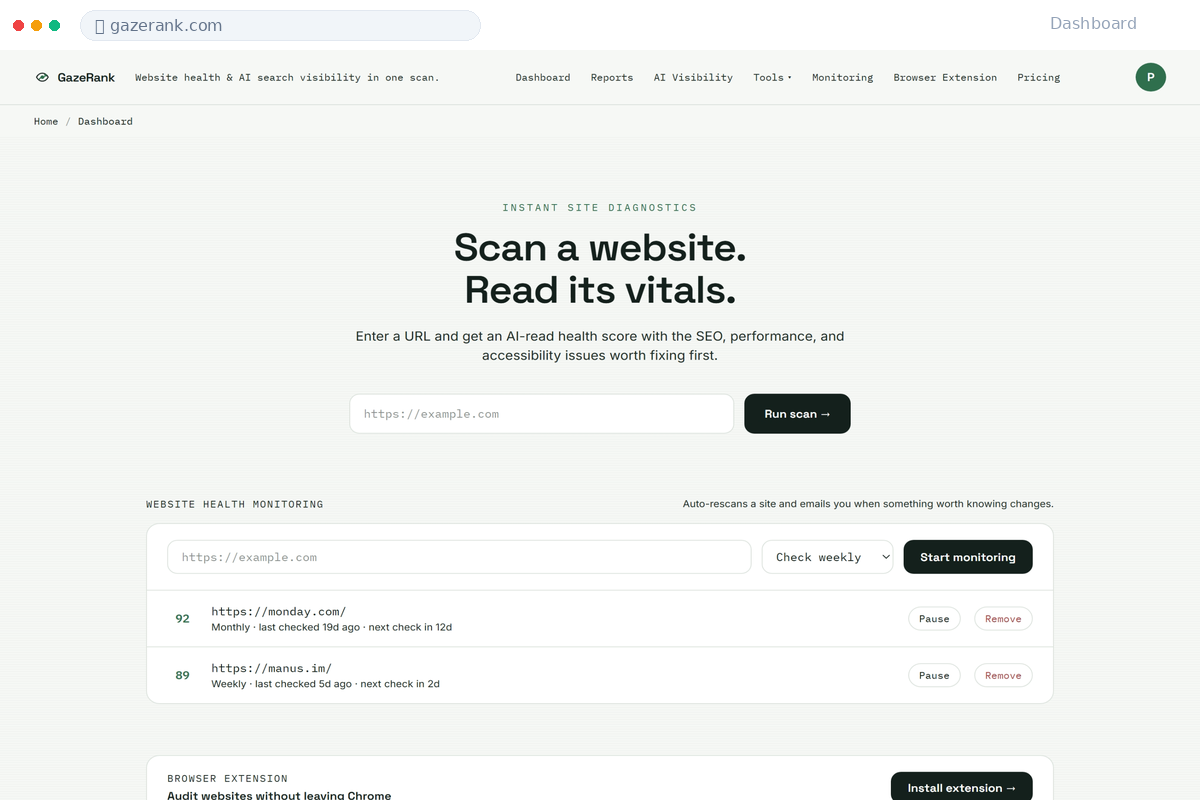Viewport: 1200px width, 800px height.
Task: Click the score 89 for manus.im
Action: pos(182,676)
